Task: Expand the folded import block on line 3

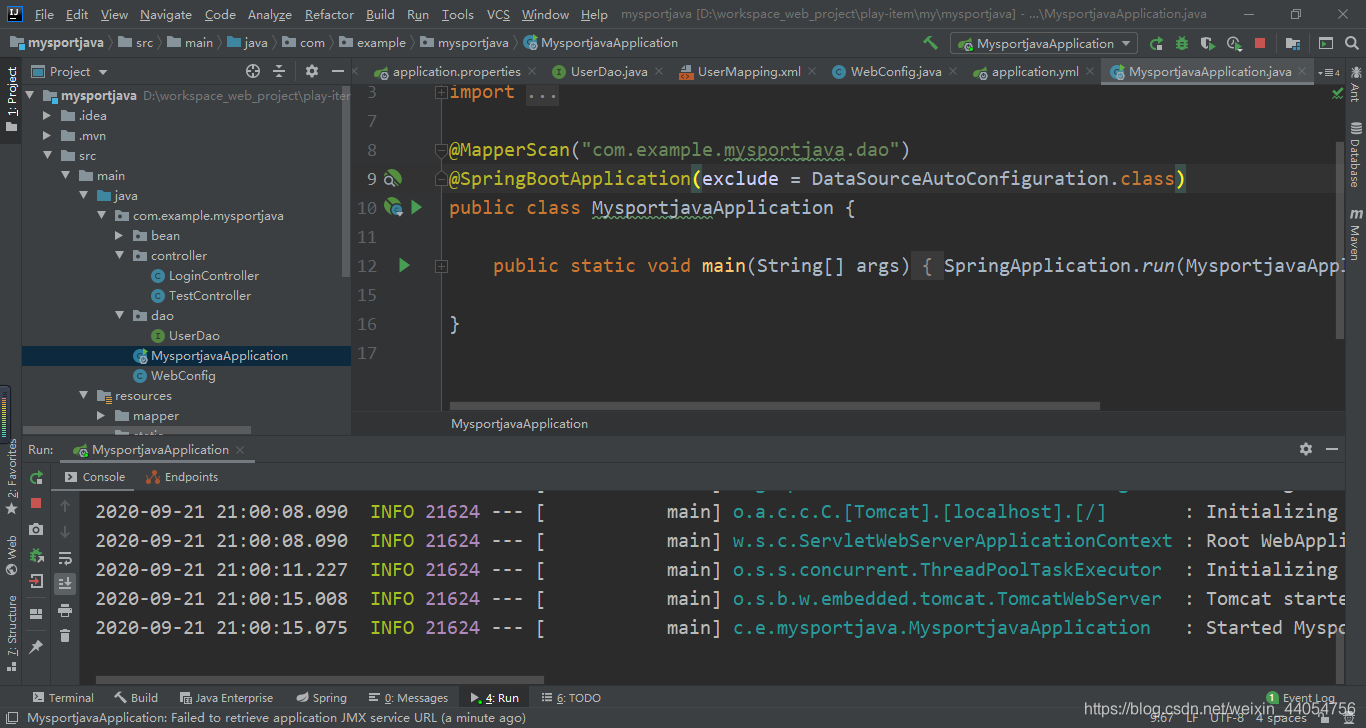Action: (441, 92)
